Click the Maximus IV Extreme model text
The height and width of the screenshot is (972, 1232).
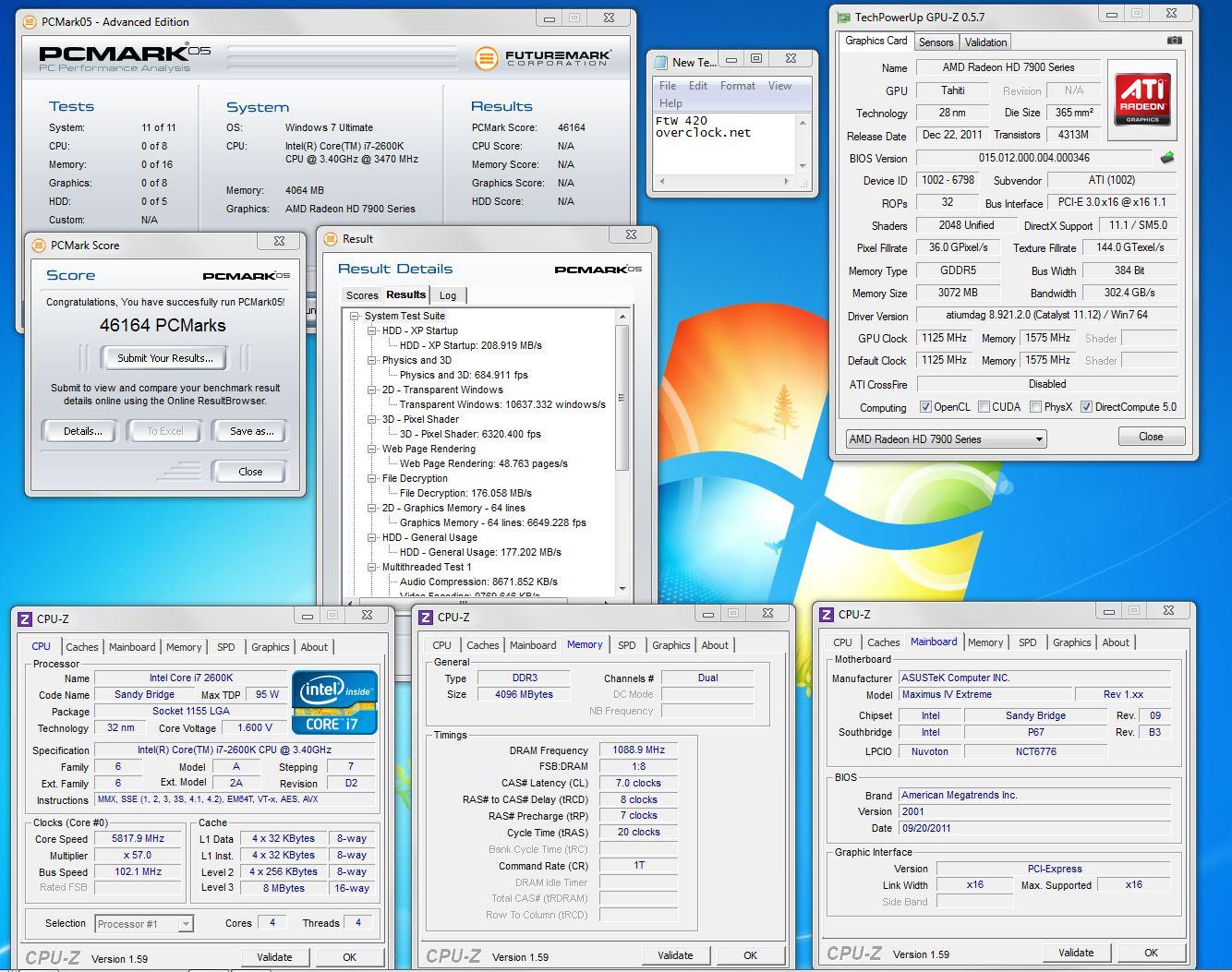[x=947, y=694]
